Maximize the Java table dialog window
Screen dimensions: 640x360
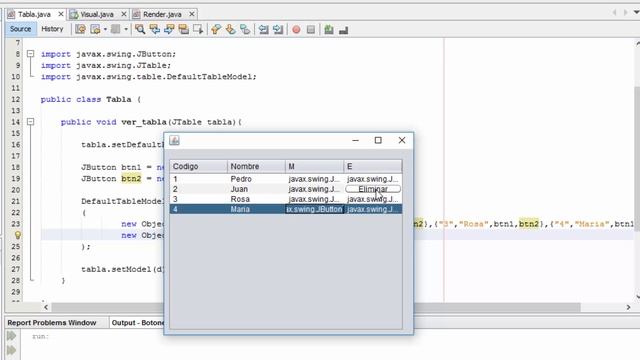pyautogui.click(x=378, y=140)
